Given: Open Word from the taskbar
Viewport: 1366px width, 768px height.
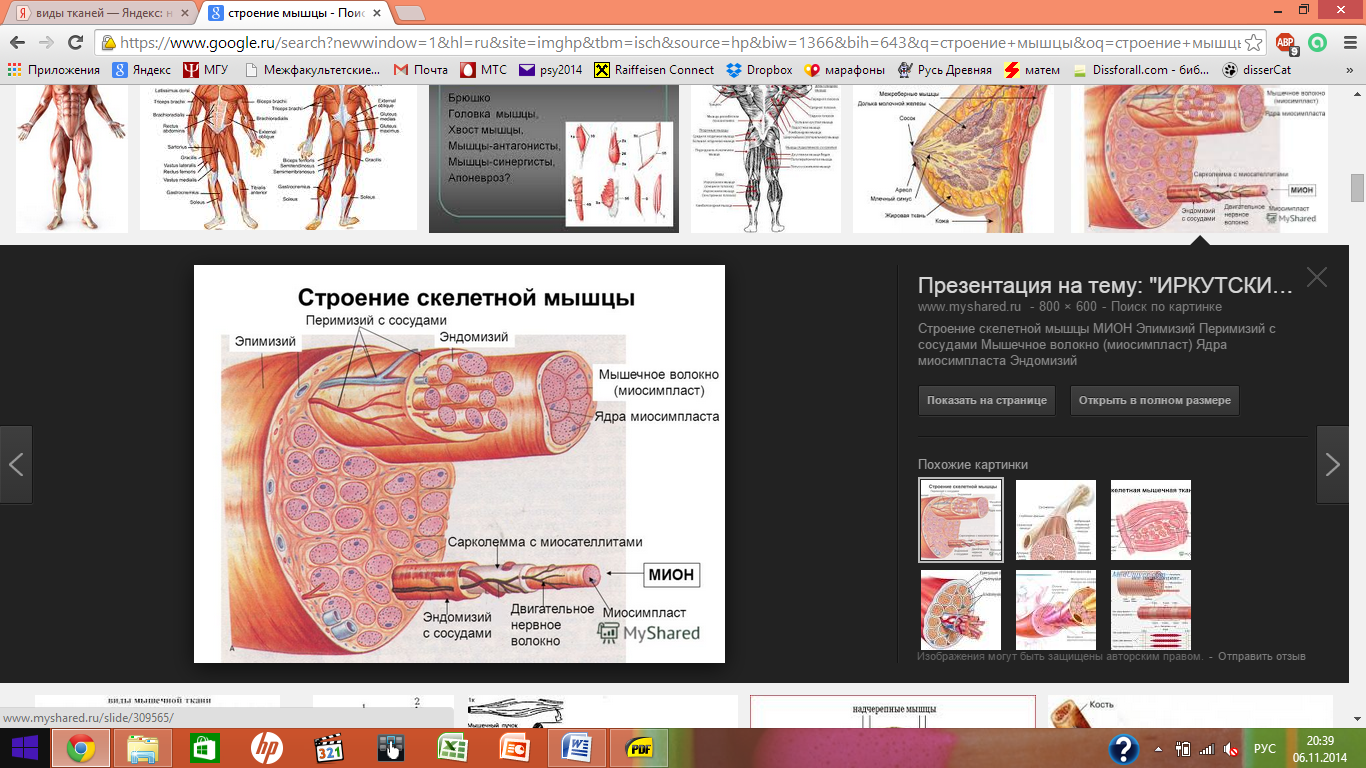Looking at the screenshot, I should (x=577, y=748).
